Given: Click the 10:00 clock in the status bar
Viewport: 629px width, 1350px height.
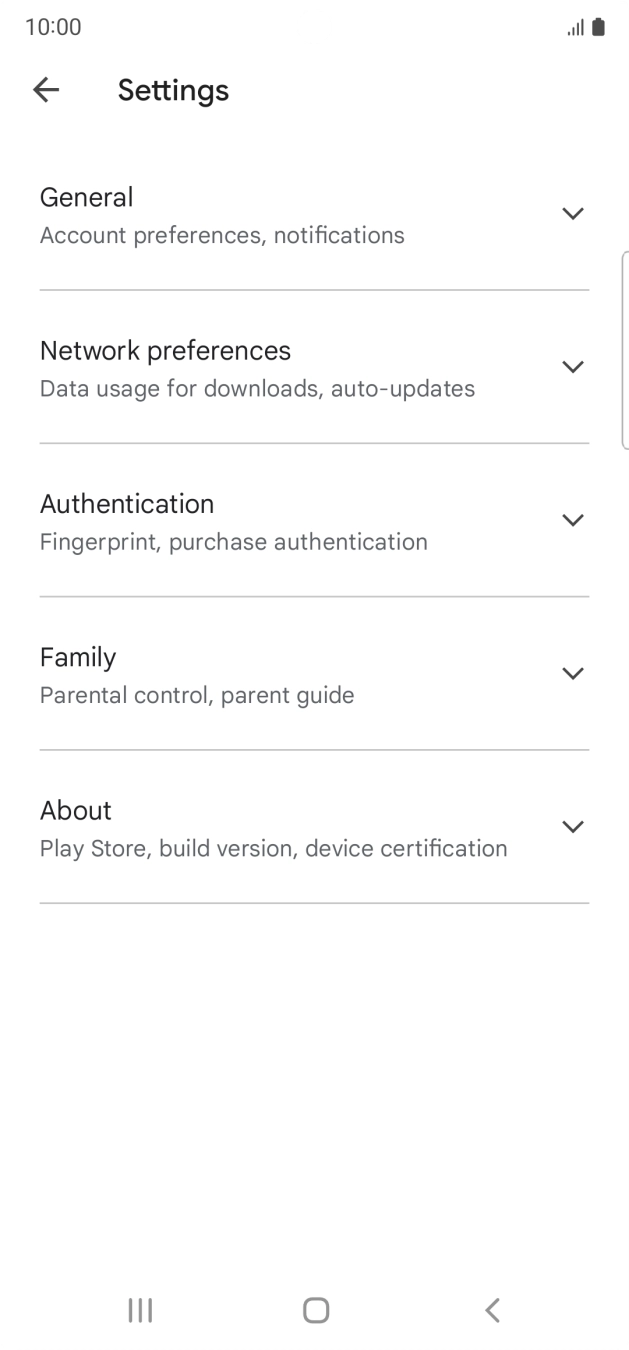Looking at the screenshot, I should click(x=53, y=27).
